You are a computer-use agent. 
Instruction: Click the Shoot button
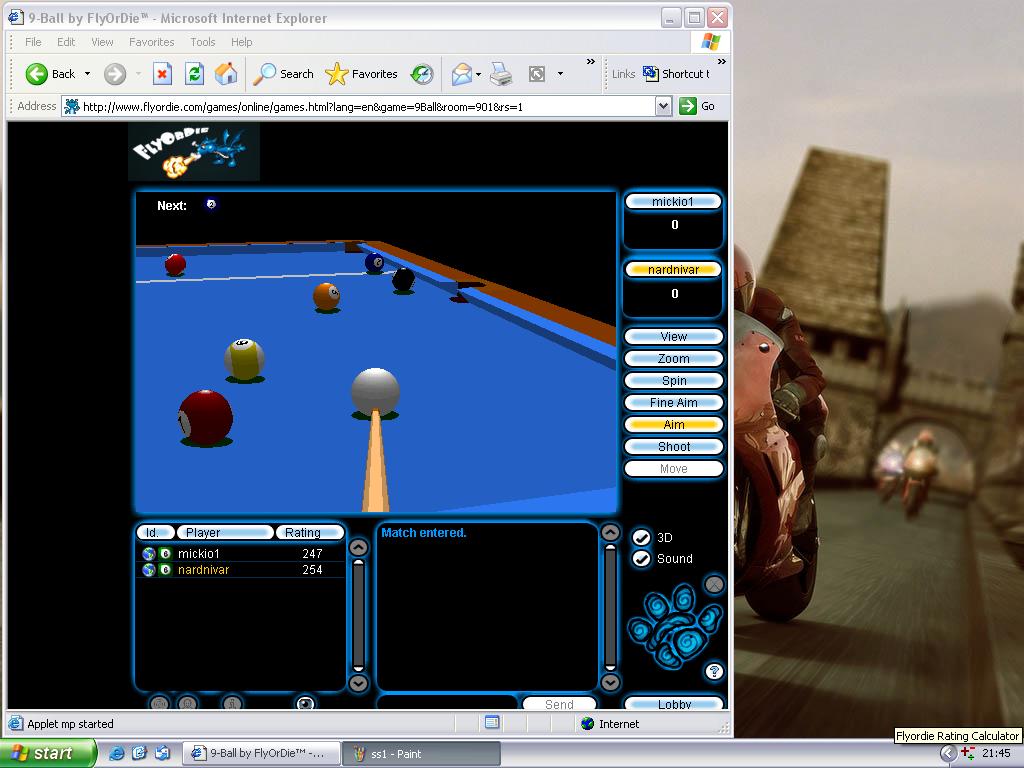(x=673, y=447)
